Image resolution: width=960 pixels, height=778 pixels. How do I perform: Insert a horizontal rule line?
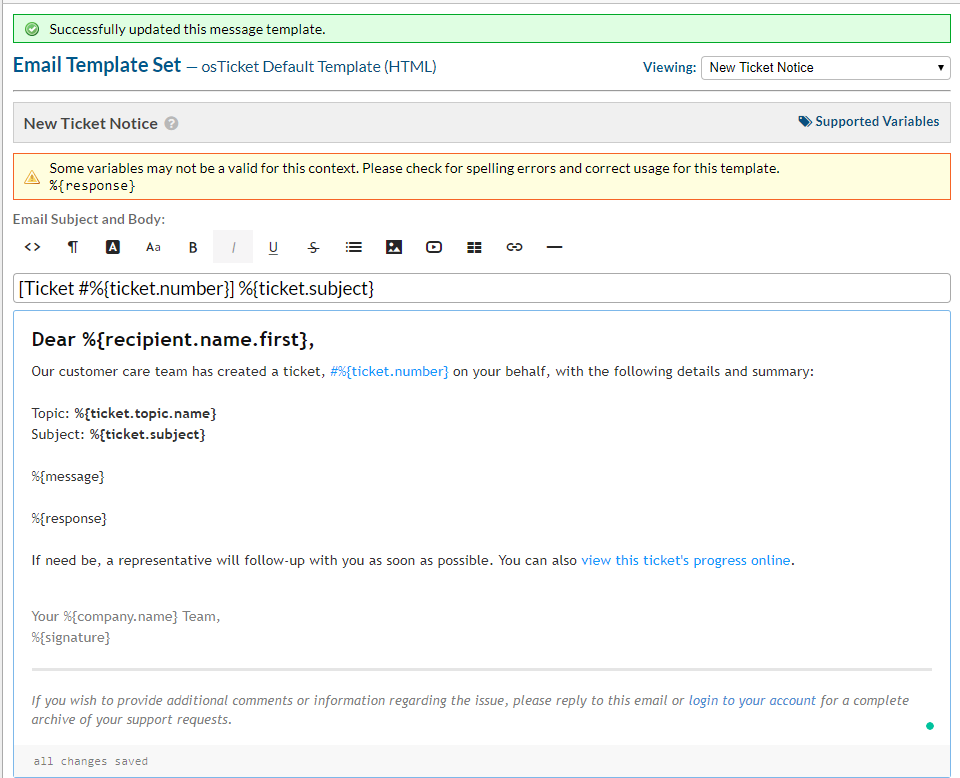click(555, 247)
